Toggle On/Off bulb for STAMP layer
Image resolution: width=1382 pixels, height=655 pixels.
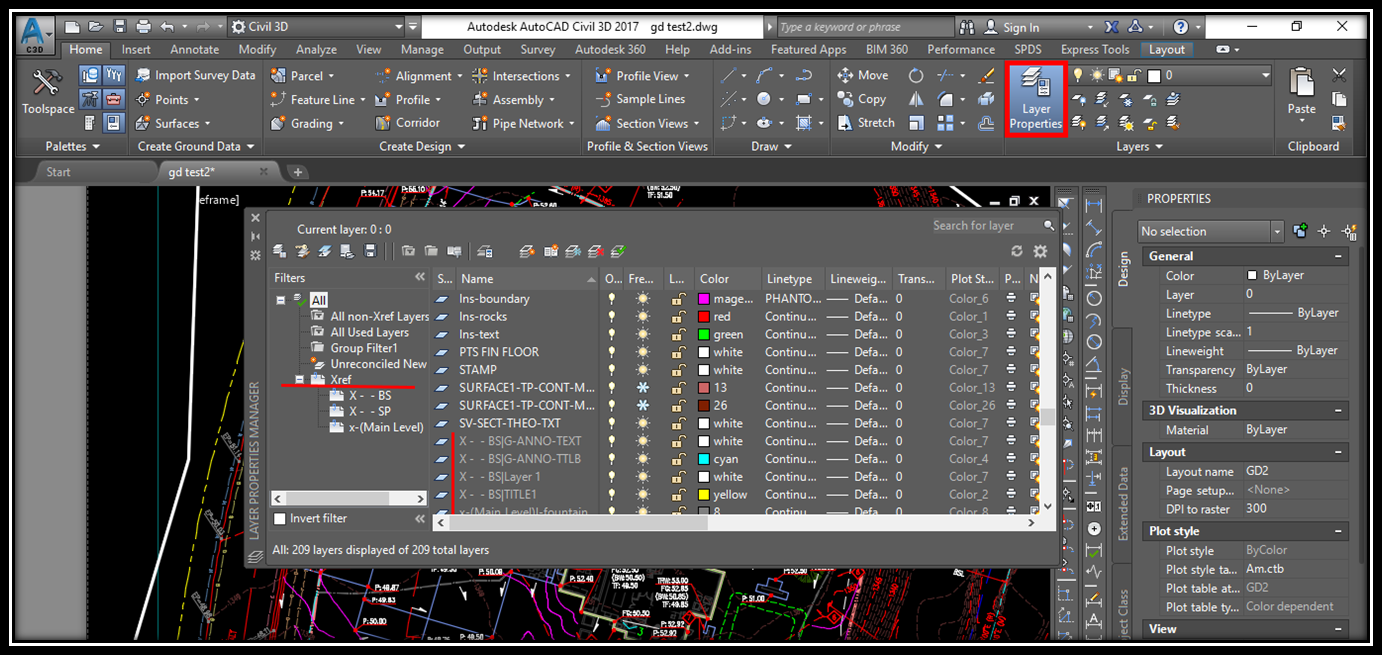pyautogui.click(x=613, y=370)
